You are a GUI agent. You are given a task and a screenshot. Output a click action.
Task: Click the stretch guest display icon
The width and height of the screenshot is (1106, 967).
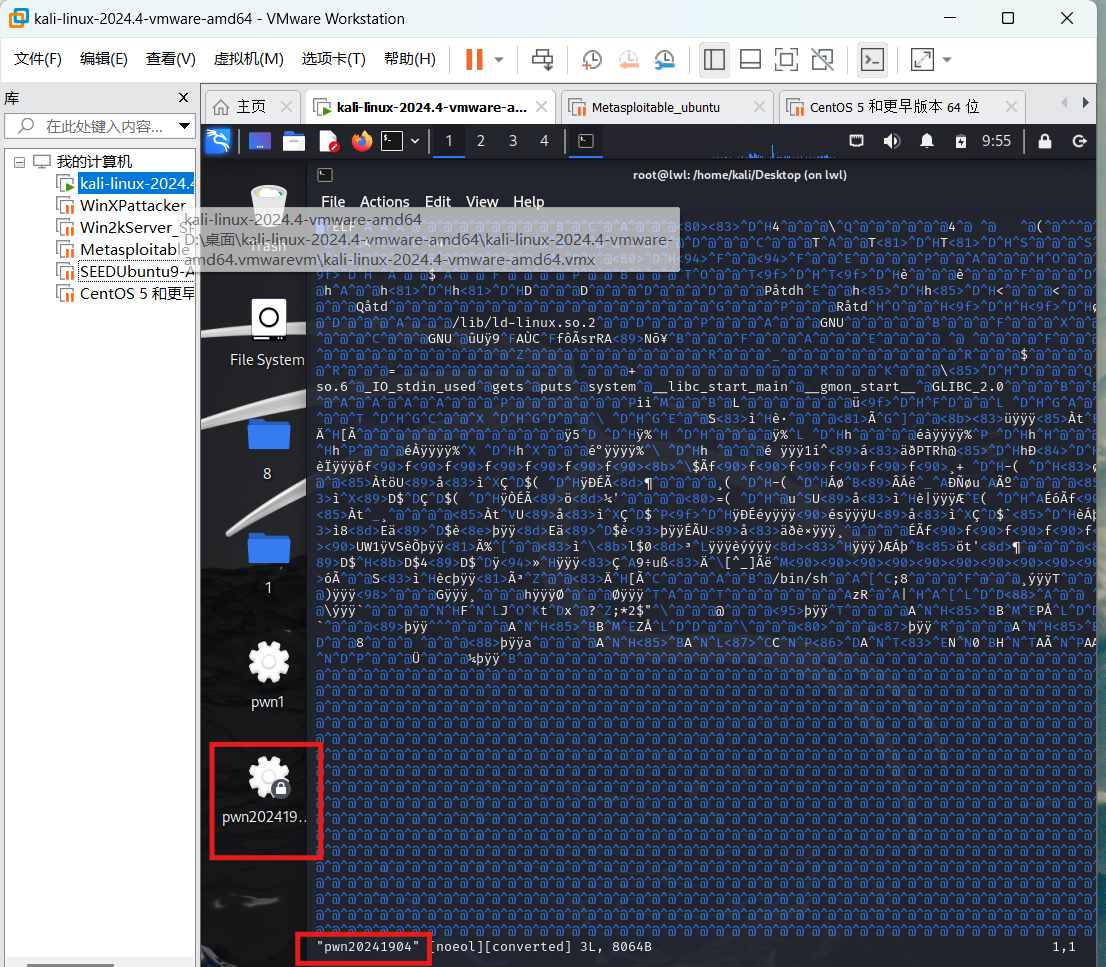(923, 59)
